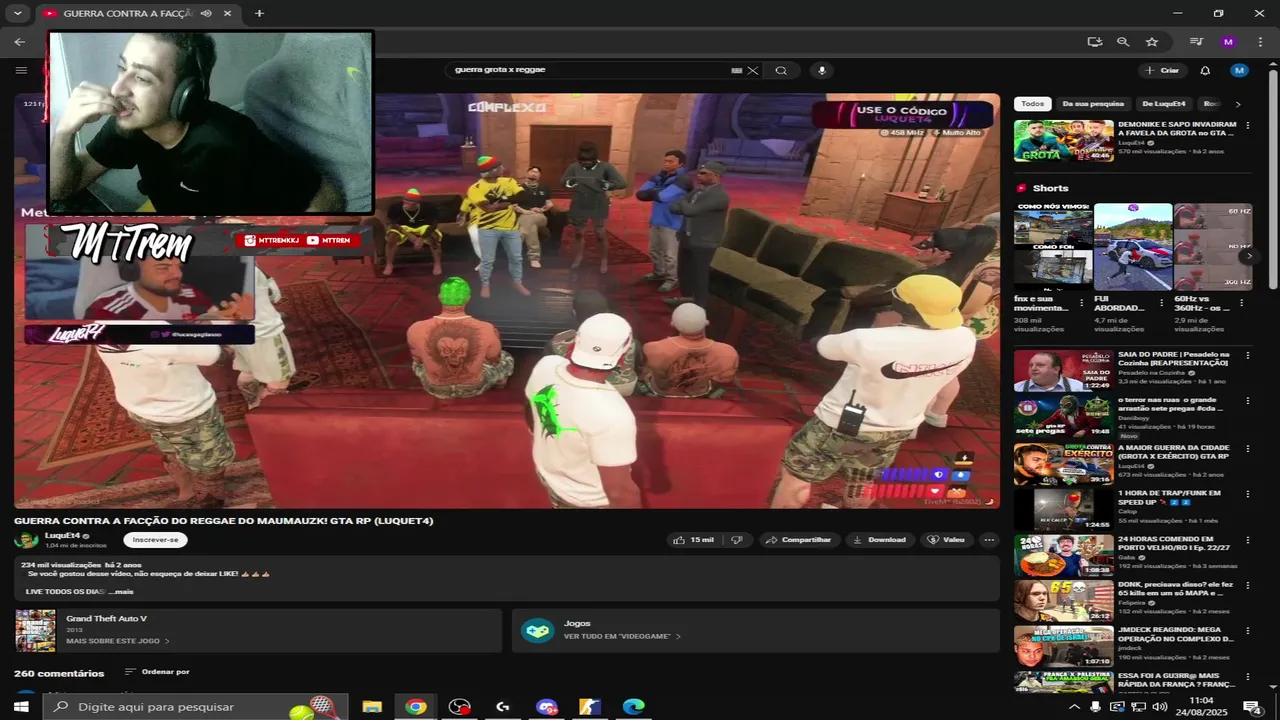Screen dimensions: 1280x720
Task: Click Windows taskbar search box
Action: click(196, 706)
